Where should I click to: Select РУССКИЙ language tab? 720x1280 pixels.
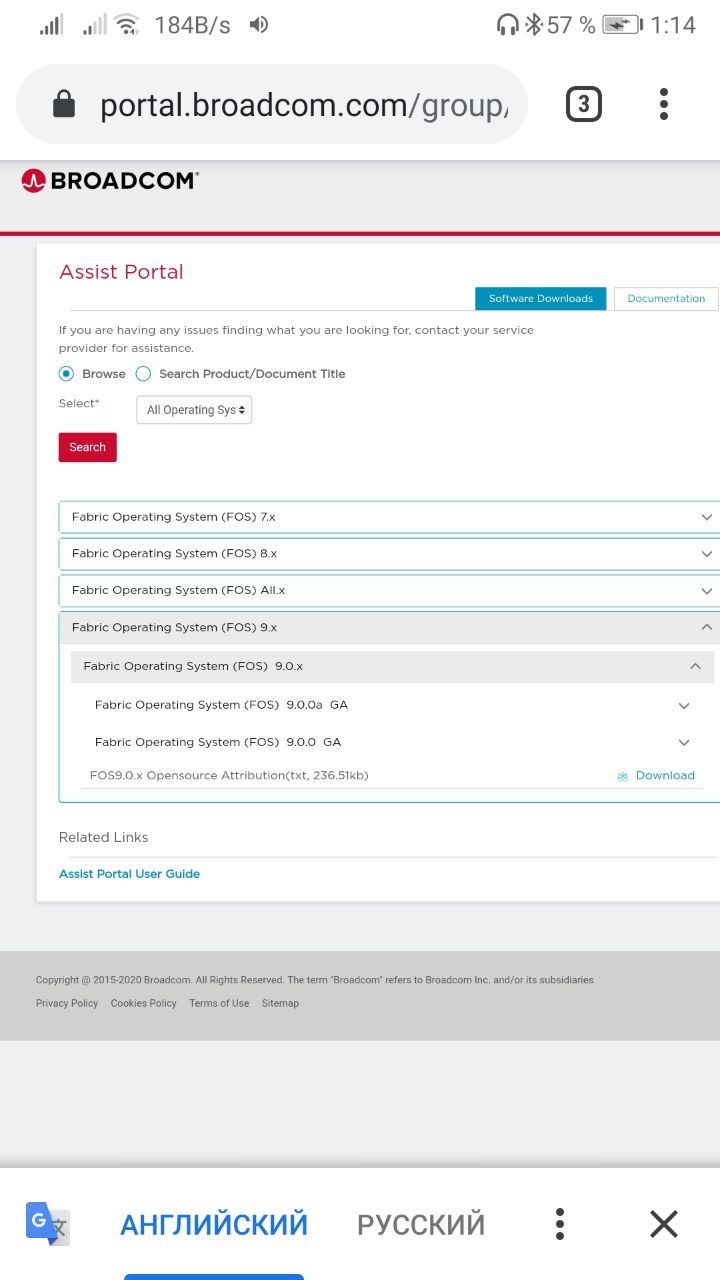coord(421,1224)
